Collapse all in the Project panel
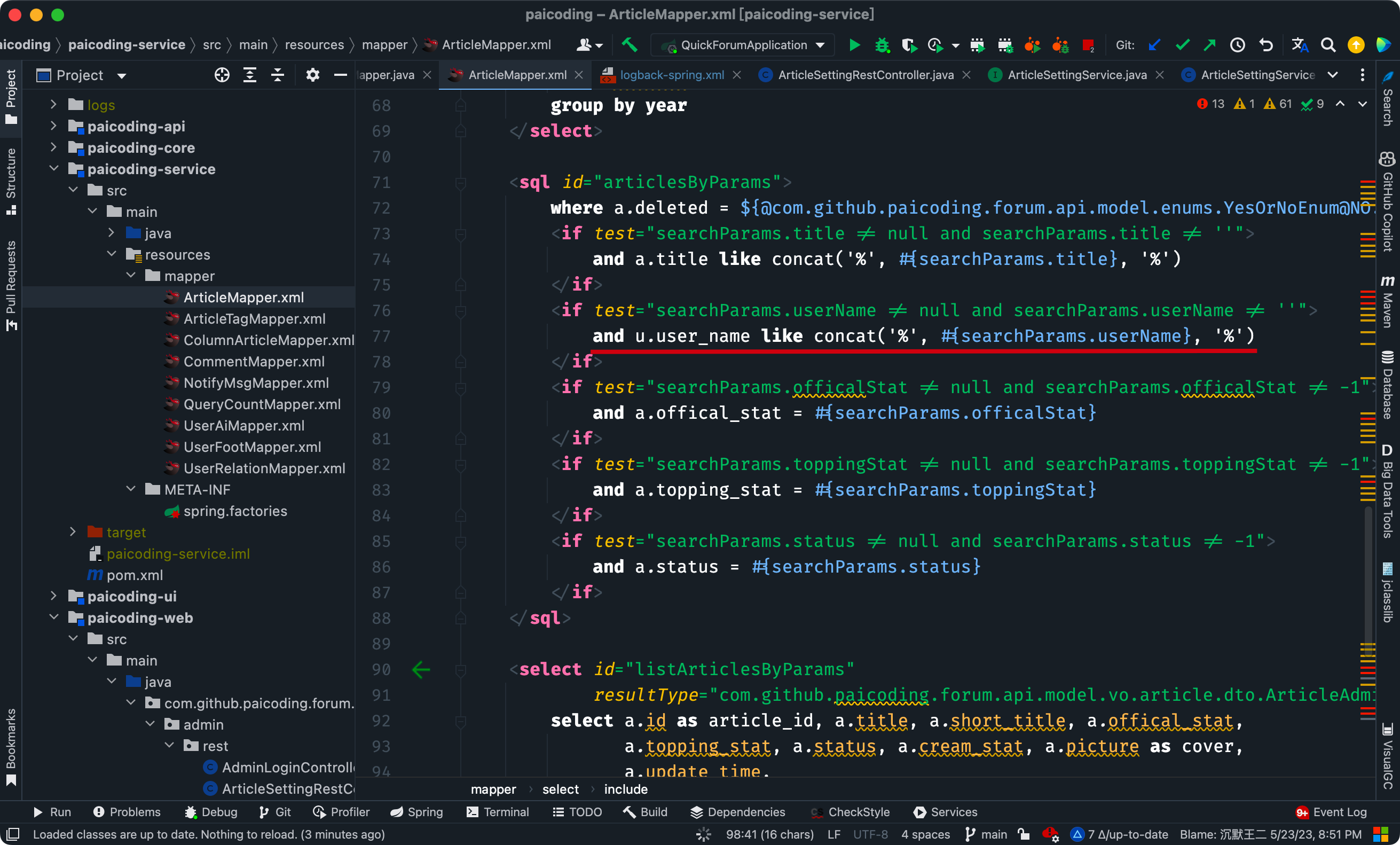The height and width of the screenshot is (845, 1400). click(x=277, y=75)
